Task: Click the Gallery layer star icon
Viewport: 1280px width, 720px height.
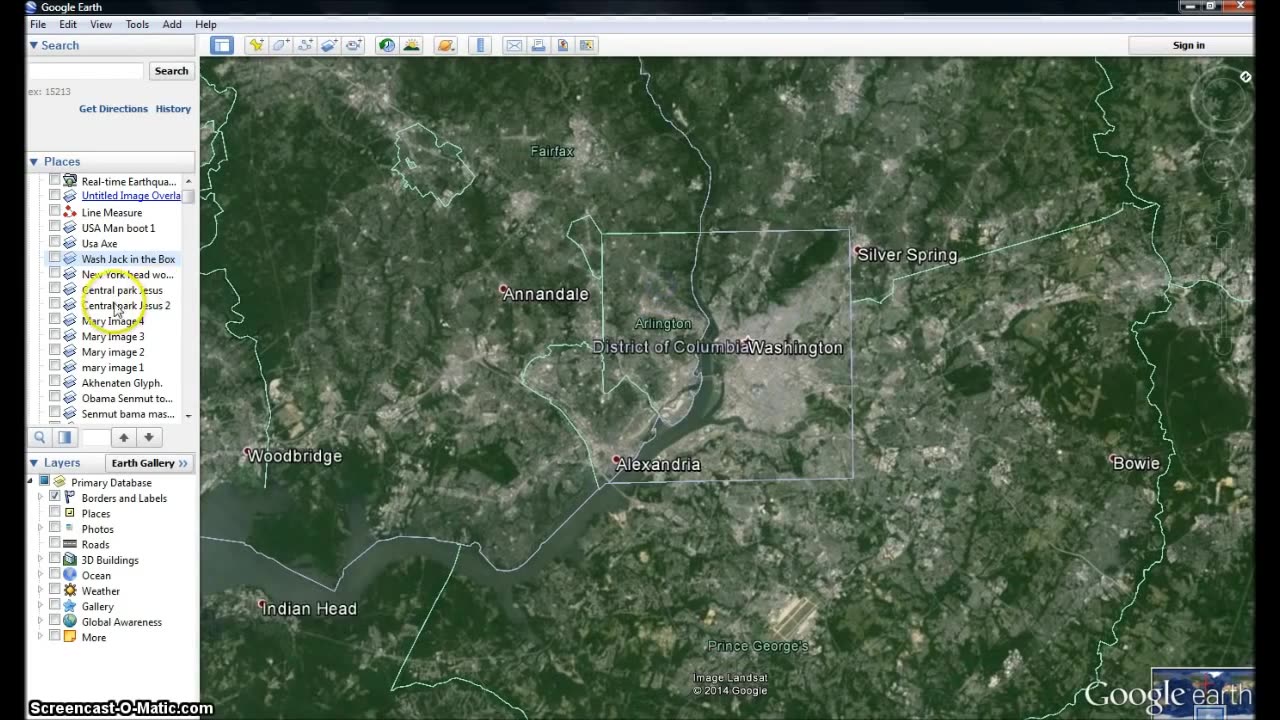Action: coord(70,606)
